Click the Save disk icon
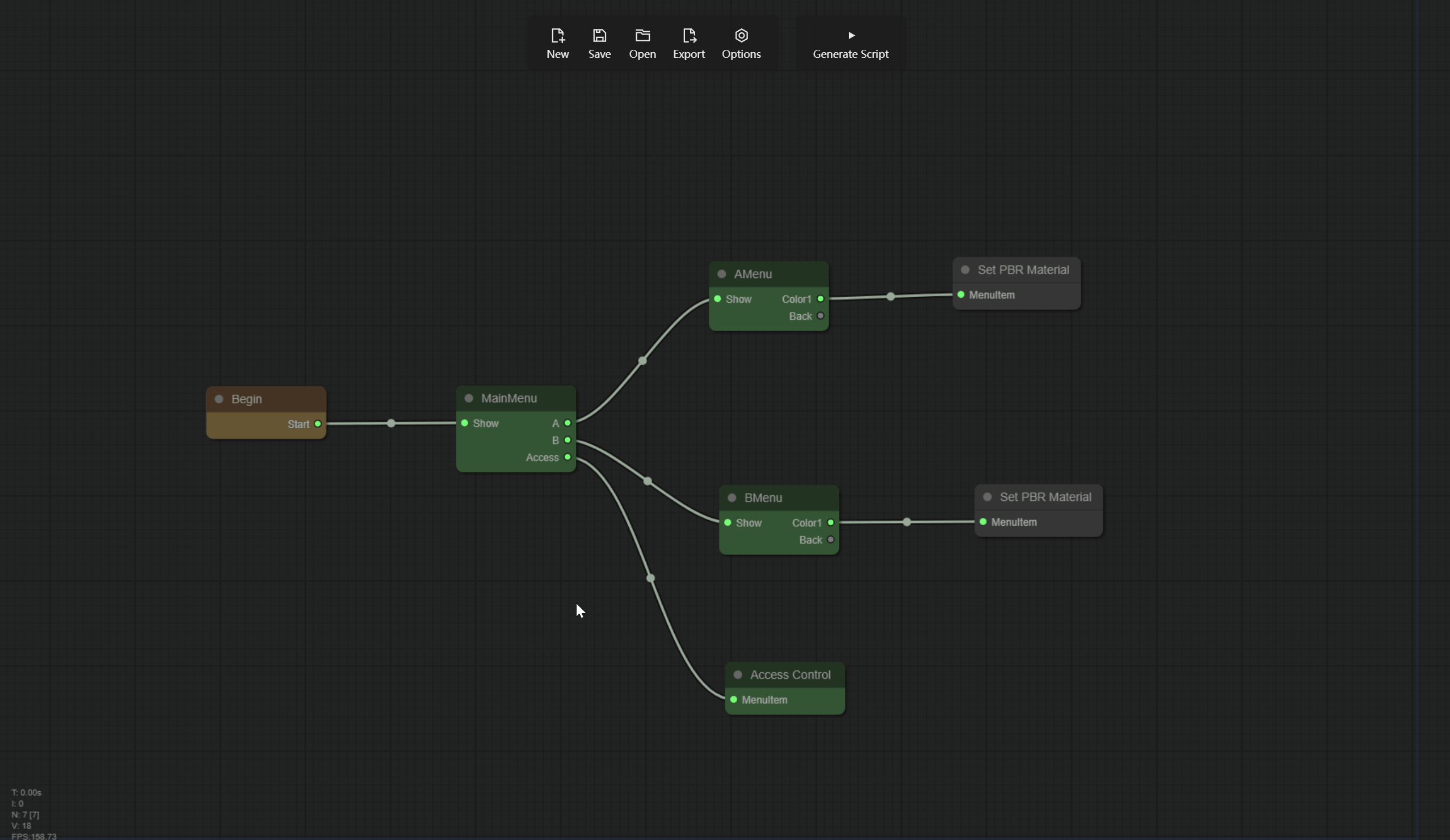This screenshot has width=1450, height=840. pos(599,36)
